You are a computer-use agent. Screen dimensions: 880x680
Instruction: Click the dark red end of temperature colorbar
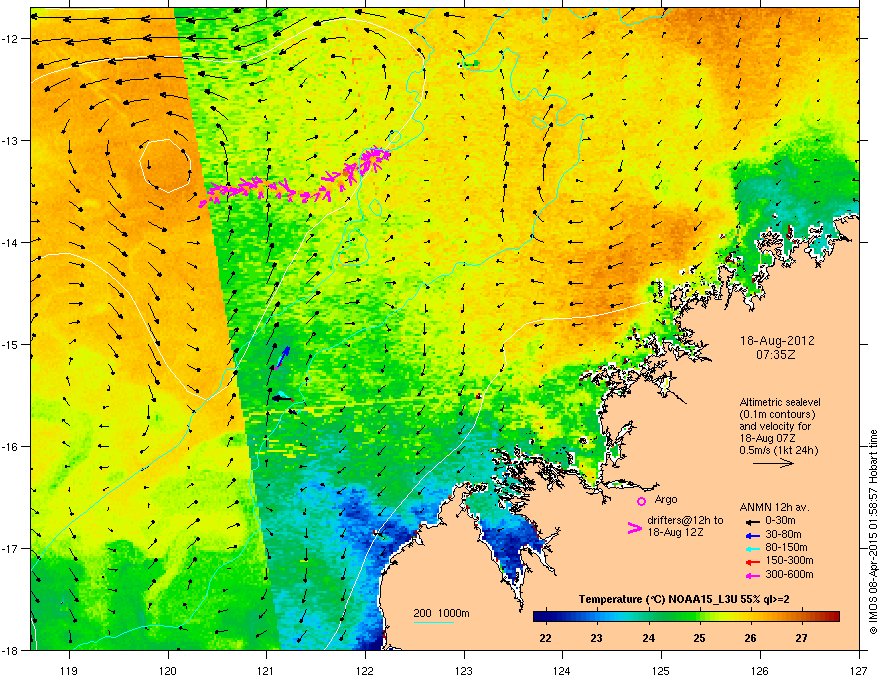tap(835, 617)
